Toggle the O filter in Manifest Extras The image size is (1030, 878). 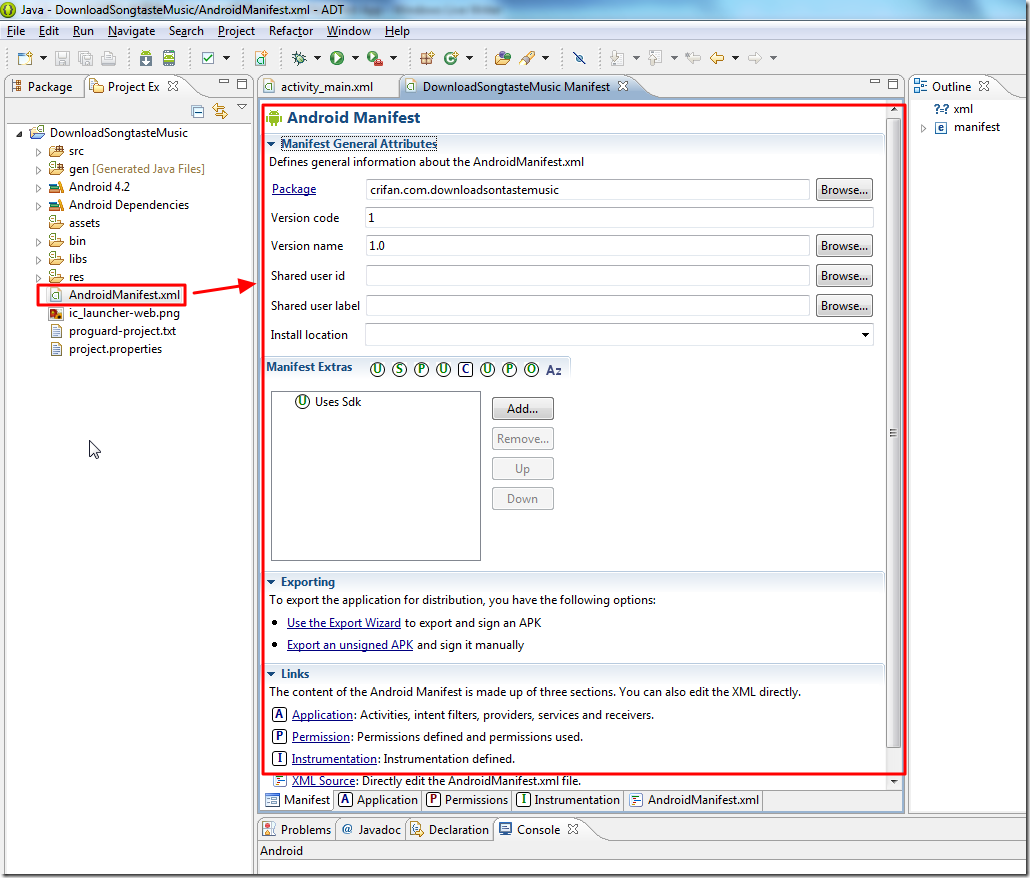tap(531, 370)
